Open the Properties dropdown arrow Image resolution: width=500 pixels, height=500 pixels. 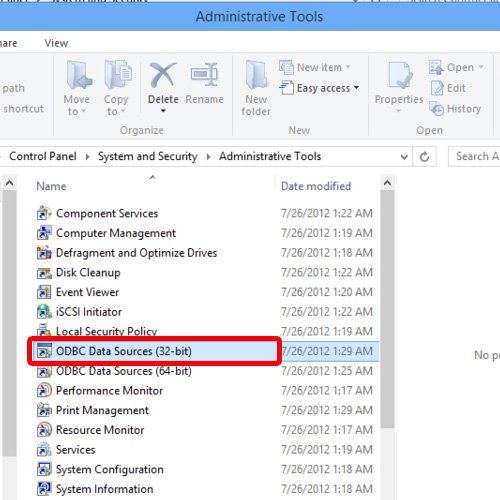pyautogui.click(x=398, y=111)
